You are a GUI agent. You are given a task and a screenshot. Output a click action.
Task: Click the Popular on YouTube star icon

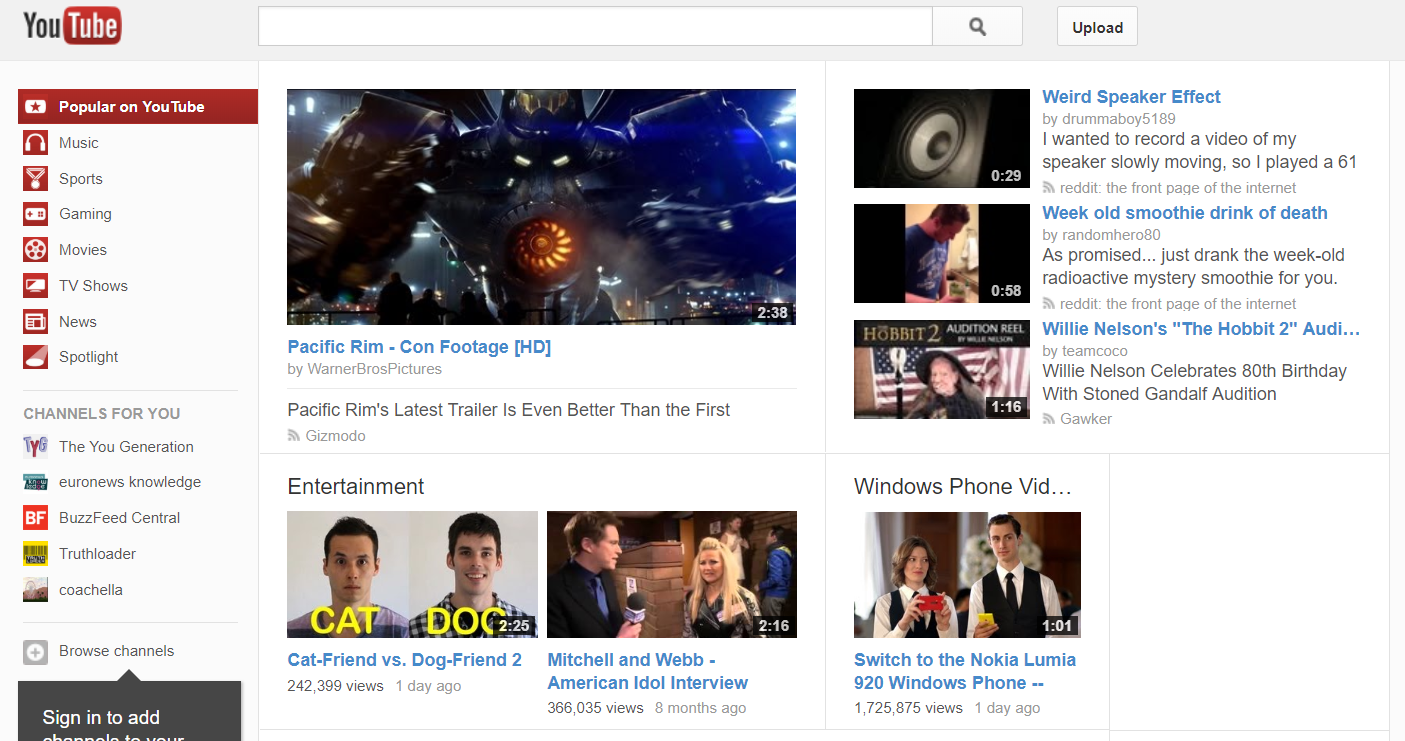(x=36, y=107)
